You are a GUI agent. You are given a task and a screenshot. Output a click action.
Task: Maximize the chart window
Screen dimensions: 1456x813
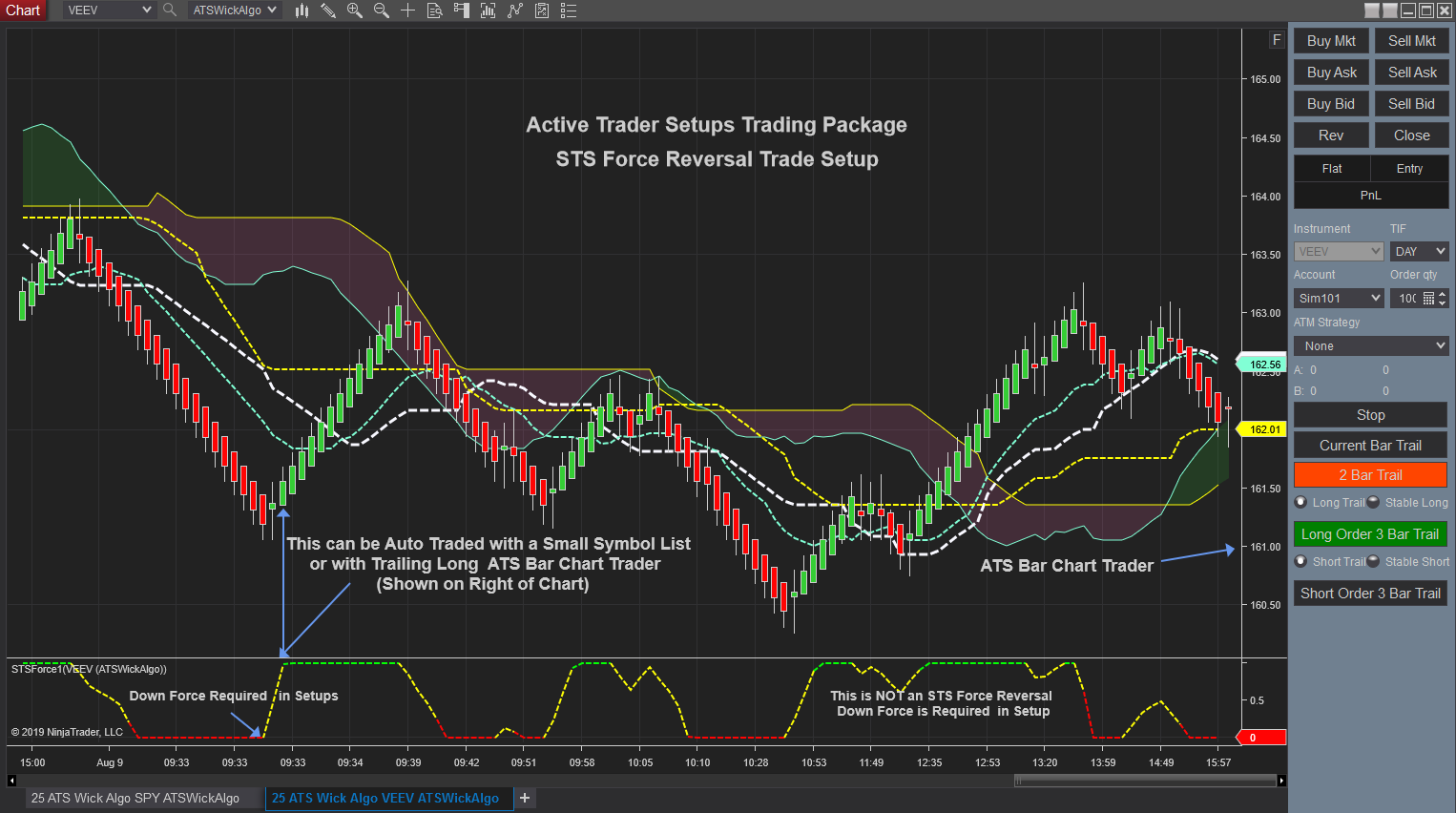[1426, 10]
